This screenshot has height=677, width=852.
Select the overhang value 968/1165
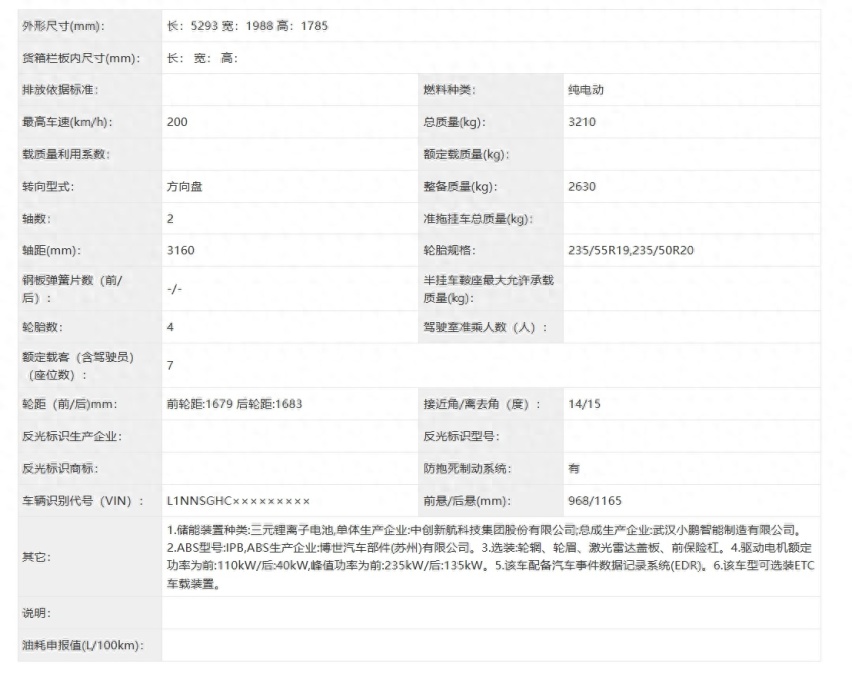(x=594, y=501)
